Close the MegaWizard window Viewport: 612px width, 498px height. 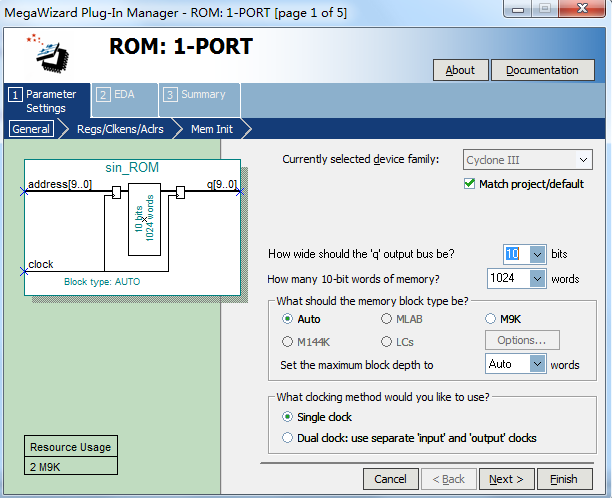pos(582,8)
